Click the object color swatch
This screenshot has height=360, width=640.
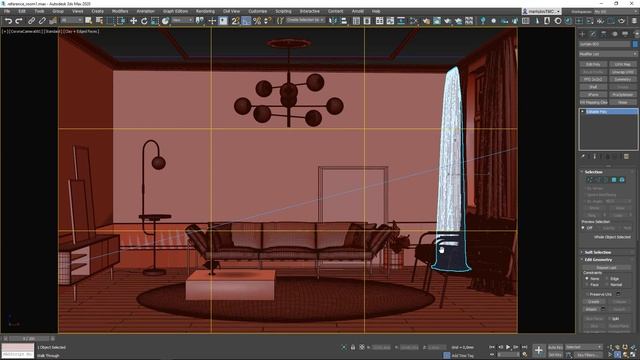click(x=635, y=44)
